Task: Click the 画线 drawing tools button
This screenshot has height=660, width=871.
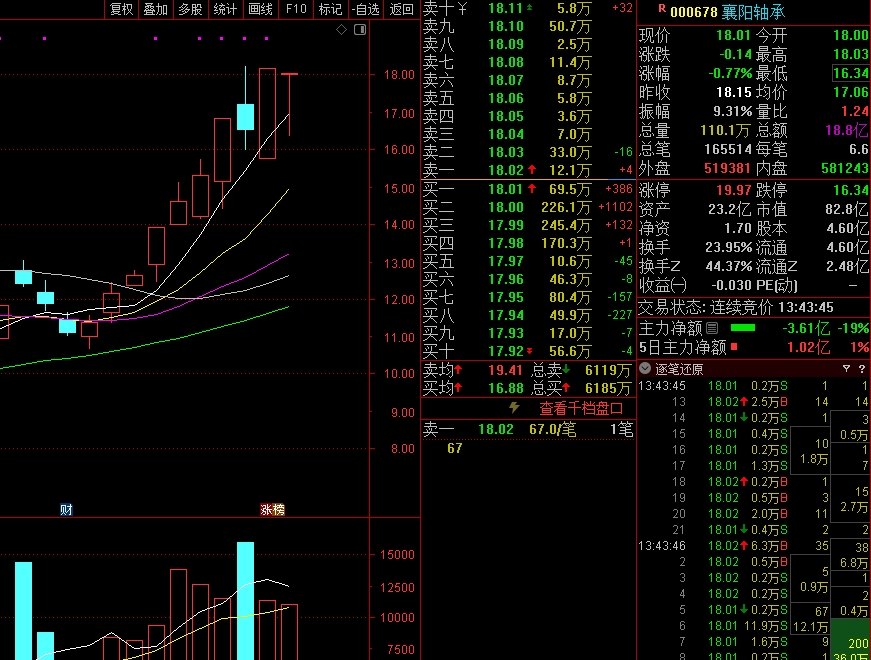Action: coord(260,9)
